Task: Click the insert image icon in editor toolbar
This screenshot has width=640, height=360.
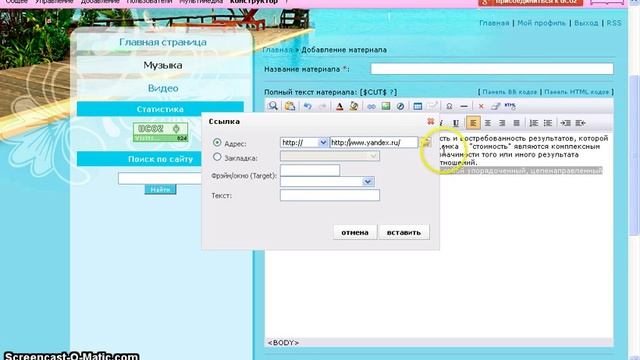Action: click(386, 106)
